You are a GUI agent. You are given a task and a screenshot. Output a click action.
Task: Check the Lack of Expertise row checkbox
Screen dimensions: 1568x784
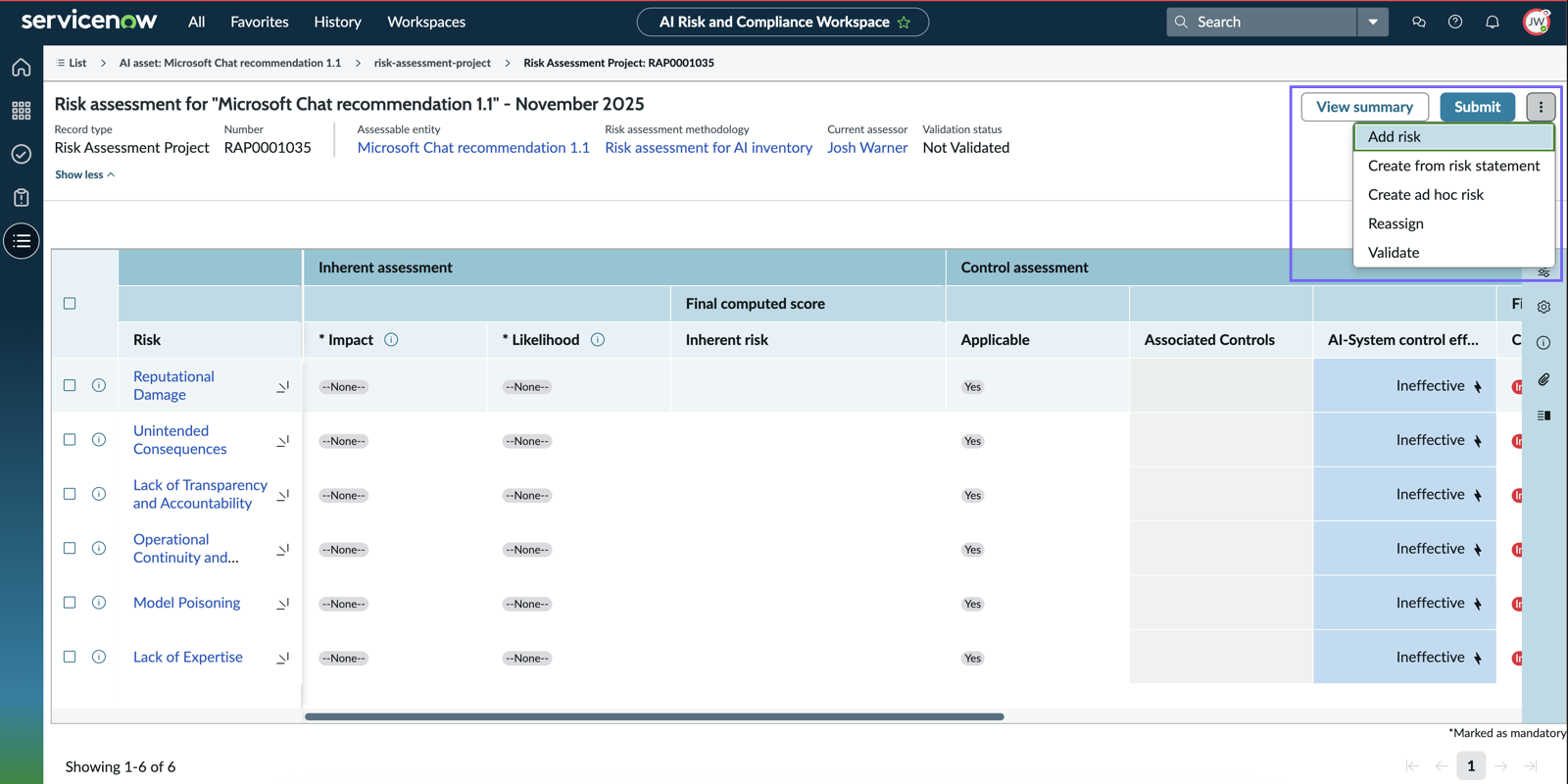click(70, 657)
